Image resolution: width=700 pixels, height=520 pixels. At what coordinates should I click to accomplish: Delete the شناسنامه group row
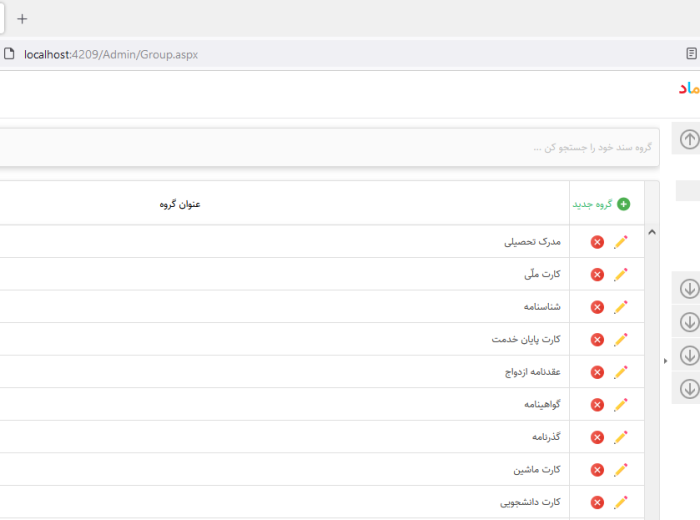pos(597,307)
